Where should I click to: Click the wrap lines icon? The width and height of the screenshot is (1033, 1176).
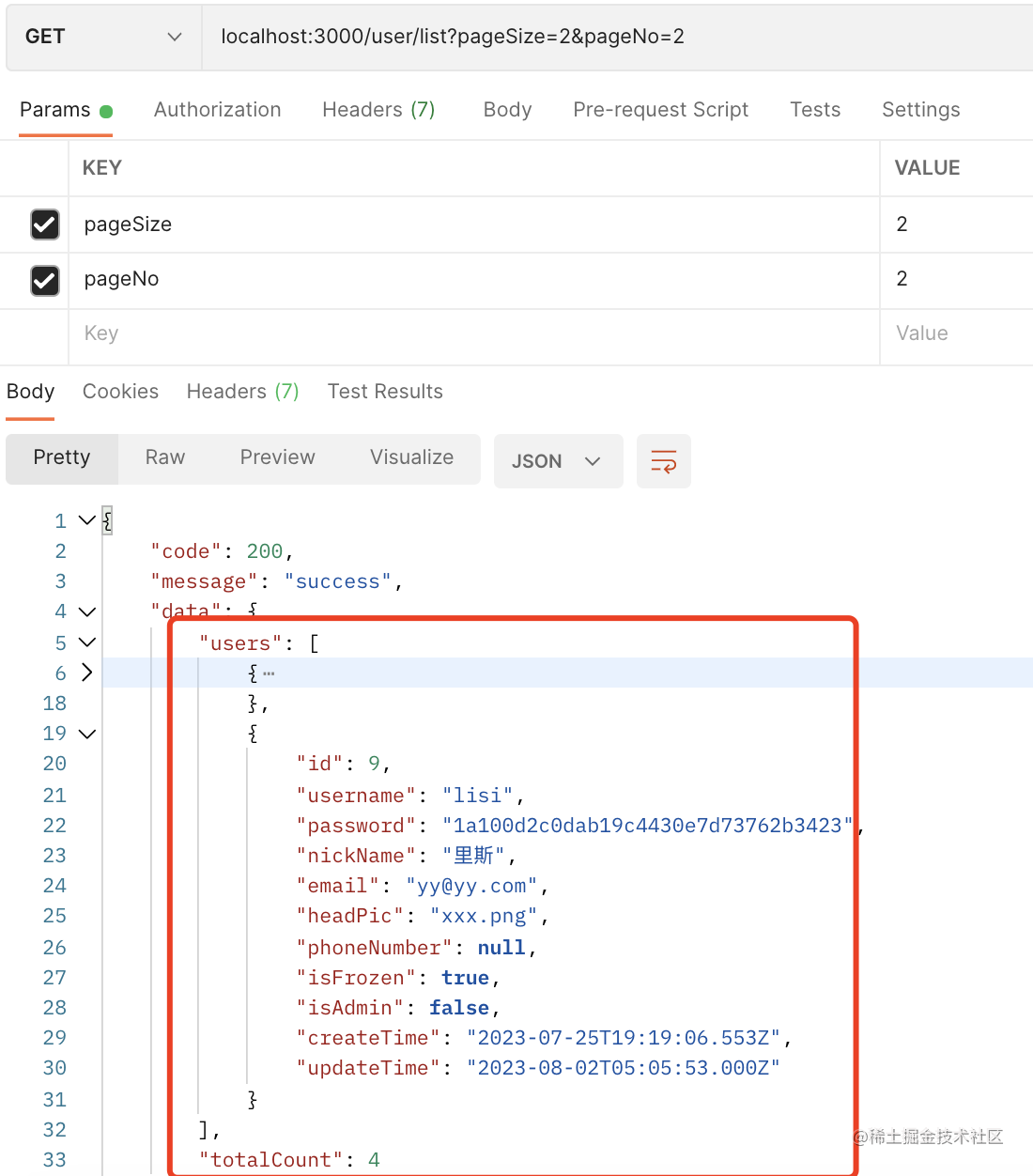[x=663, y=461]
